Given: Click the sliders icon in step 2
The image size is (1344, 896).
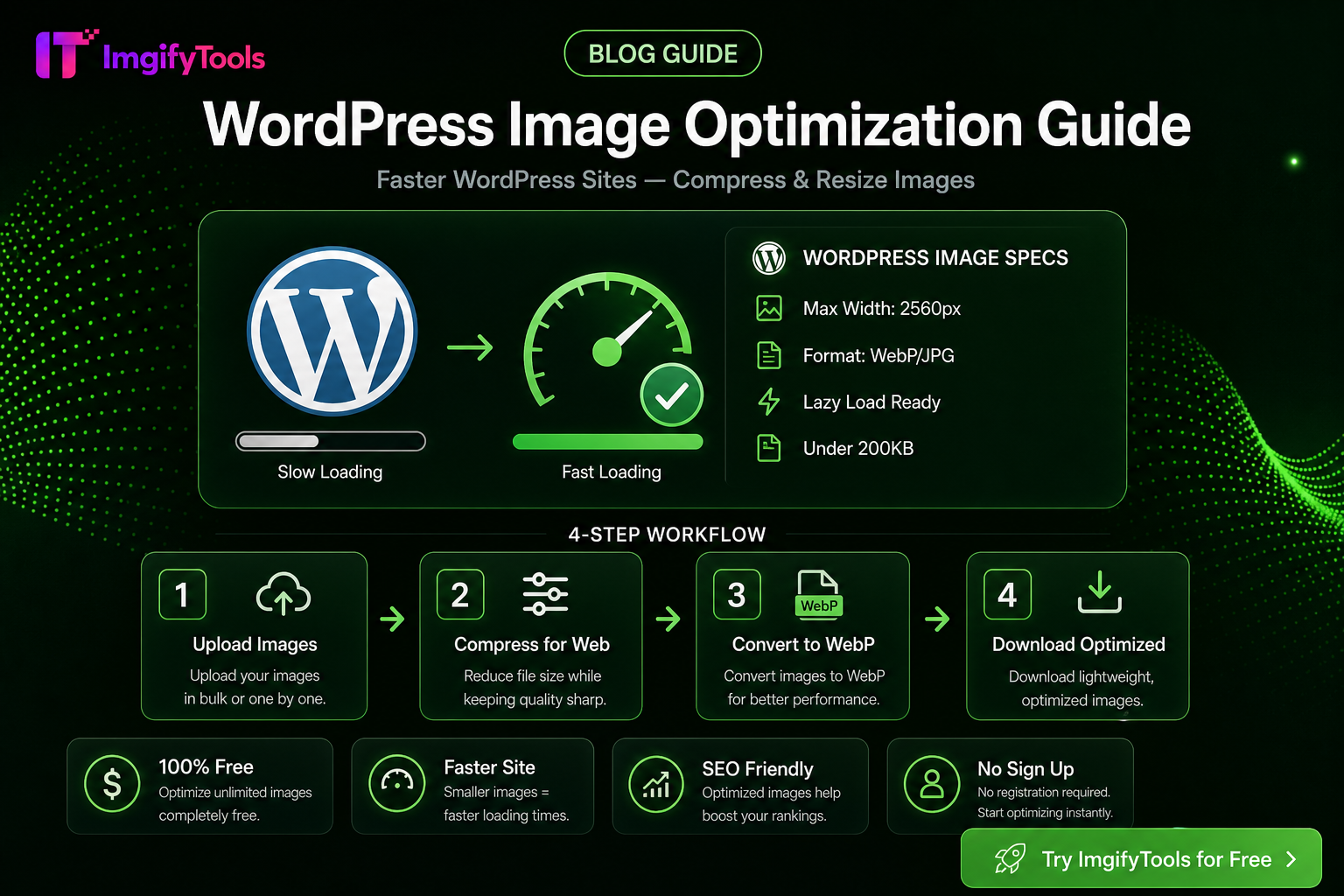Looking at the screenshot, I should [x=545, y=594].
